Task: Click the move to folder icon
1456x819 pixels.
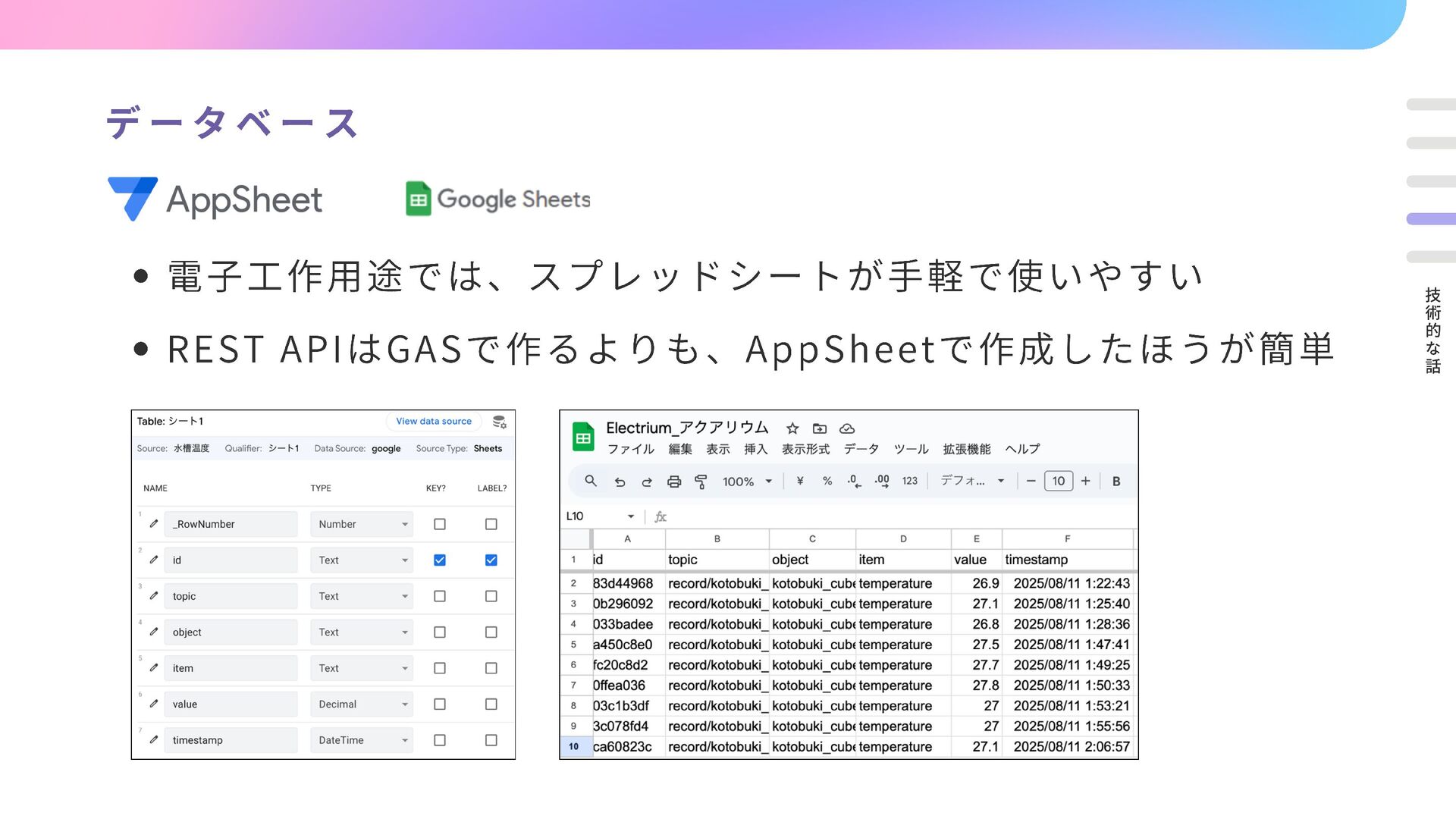Action: pos(820,428)
